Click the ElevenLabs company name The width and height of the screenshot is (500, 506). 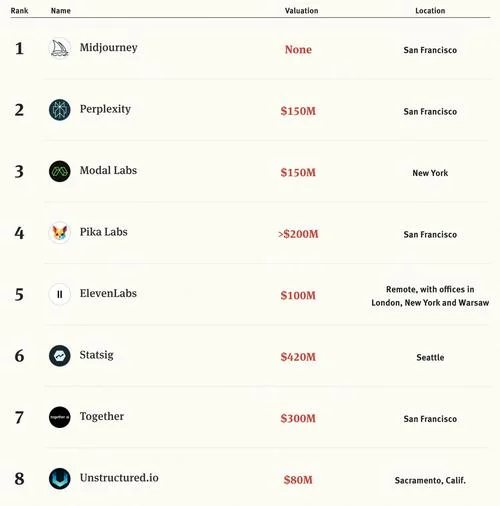tap(108, 293)
